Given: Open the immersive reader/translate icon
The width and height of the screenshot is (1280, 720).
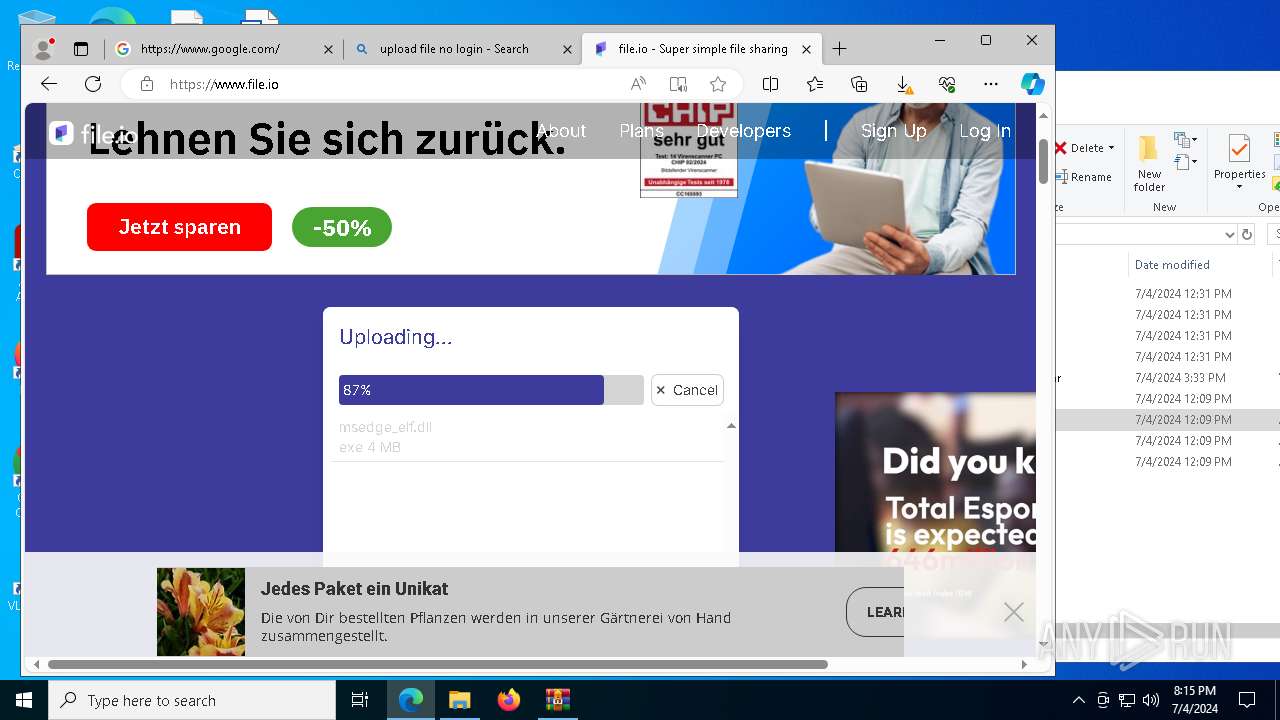Looking at the screenshot, I should (678, 84).
